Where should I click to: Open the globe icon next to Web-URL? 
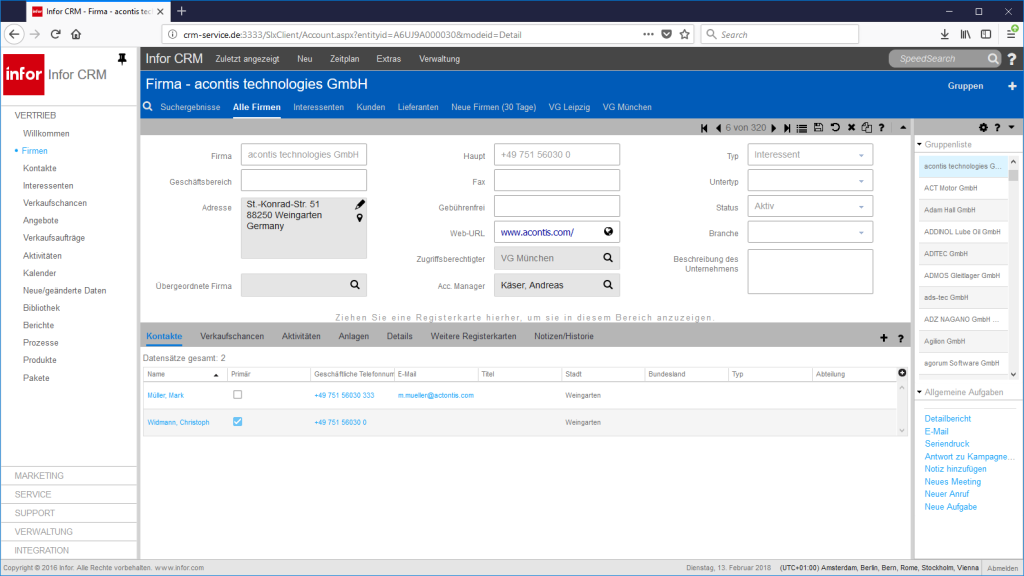608,231
